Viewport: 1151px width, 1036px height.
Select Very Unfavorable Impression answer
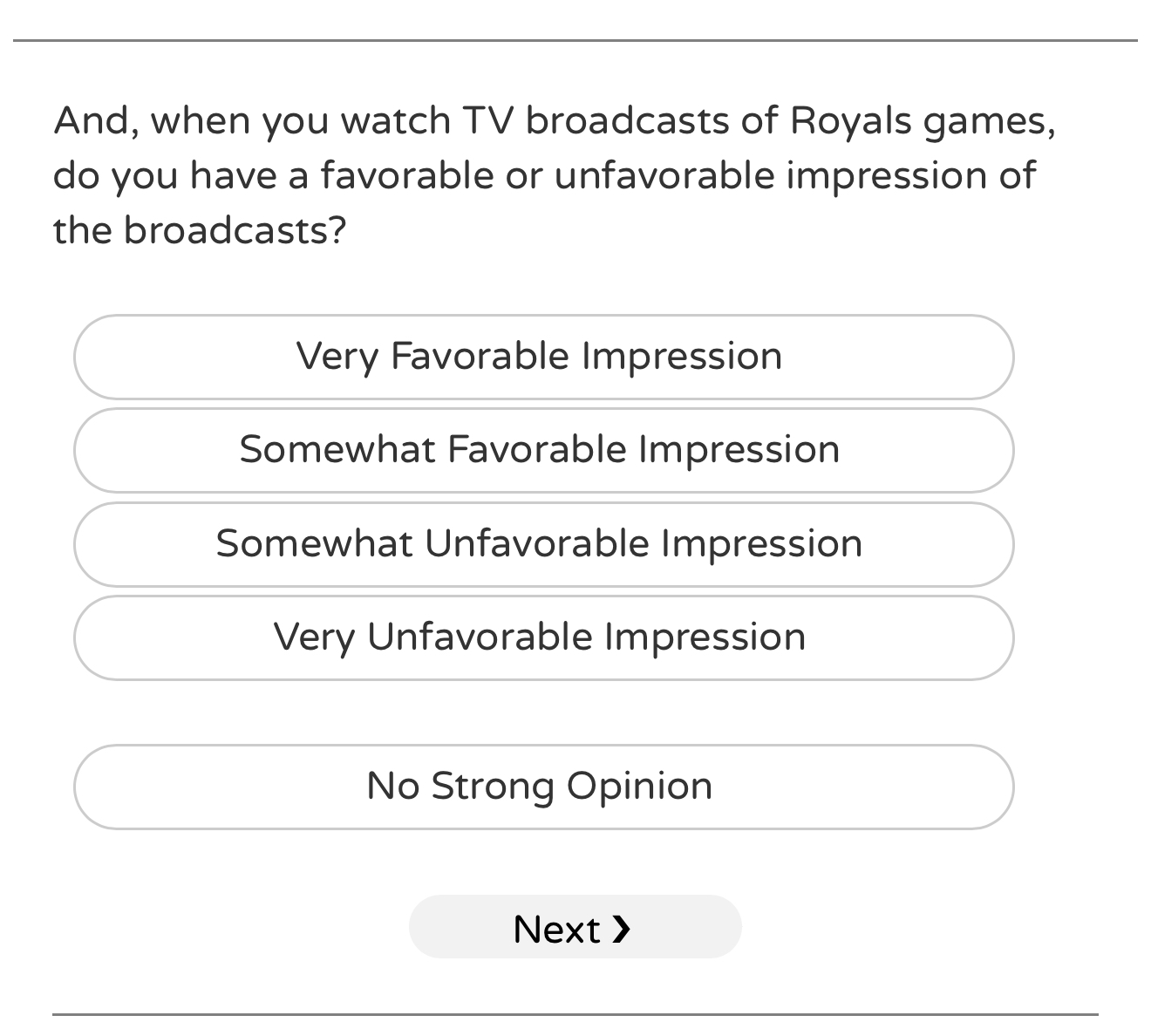point(543,637)
